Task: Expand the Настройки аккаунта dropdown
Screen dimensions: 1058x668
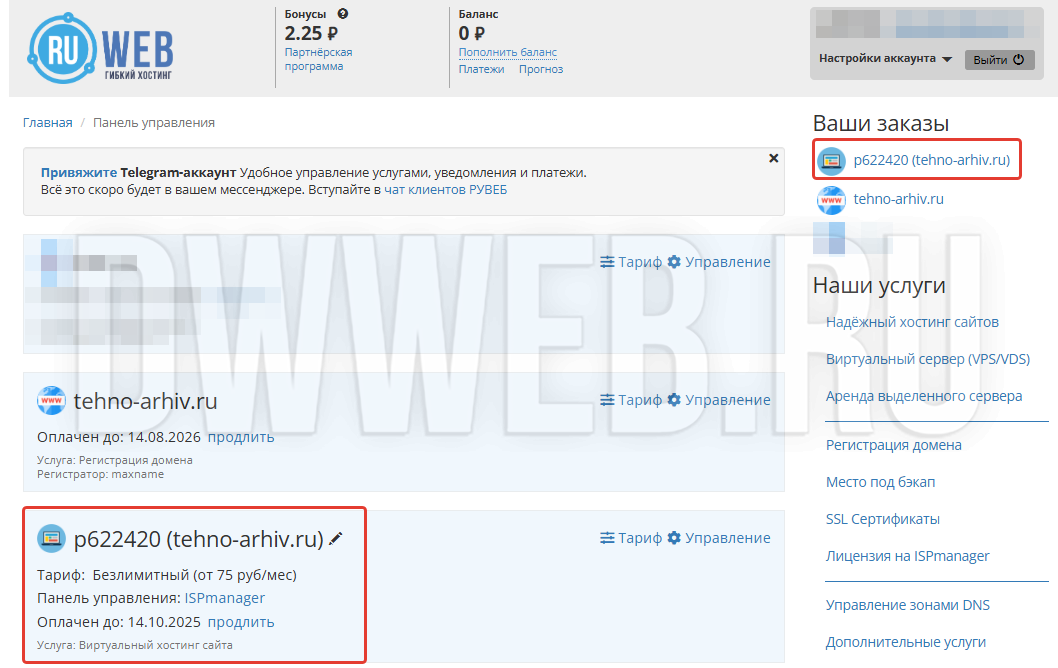Action: 885,59
